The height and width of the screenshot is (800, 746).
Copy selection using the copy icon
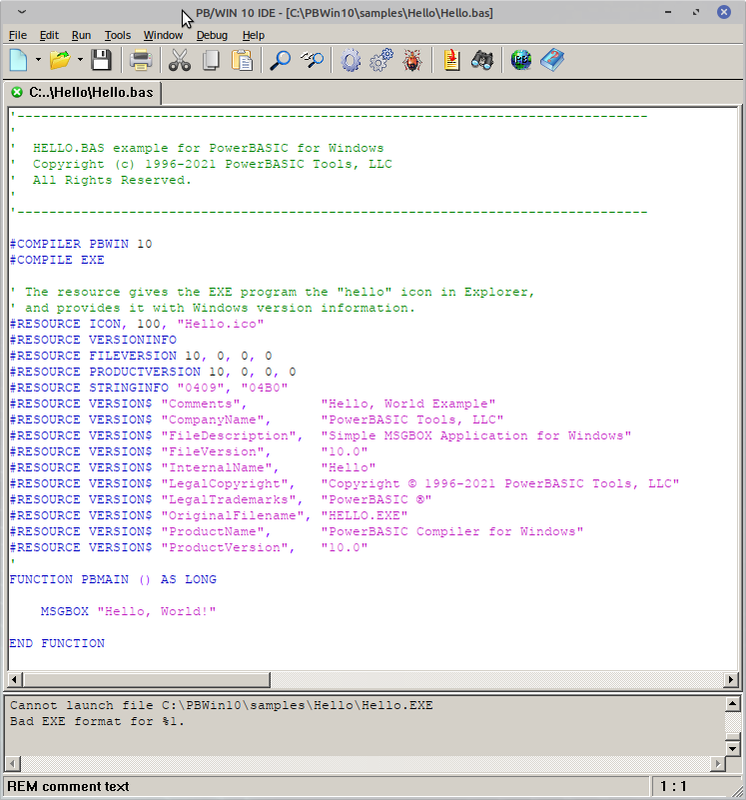pos(211,60)
